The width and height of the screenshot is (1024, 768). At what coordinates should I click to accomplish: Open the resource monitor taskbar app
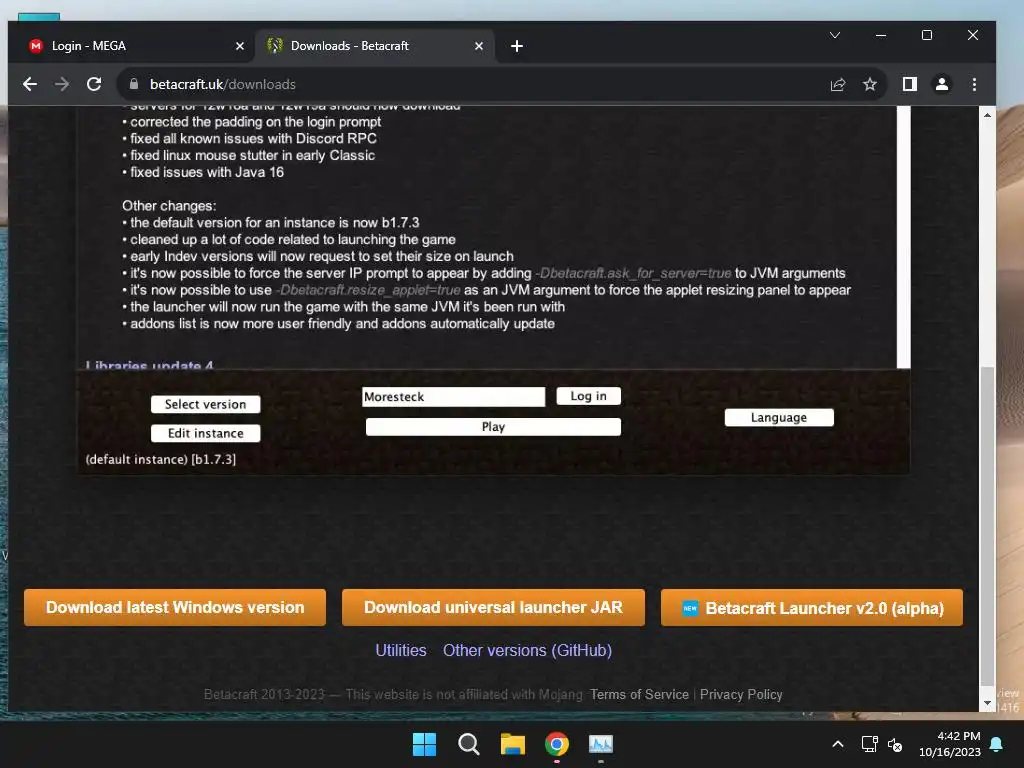601,744
